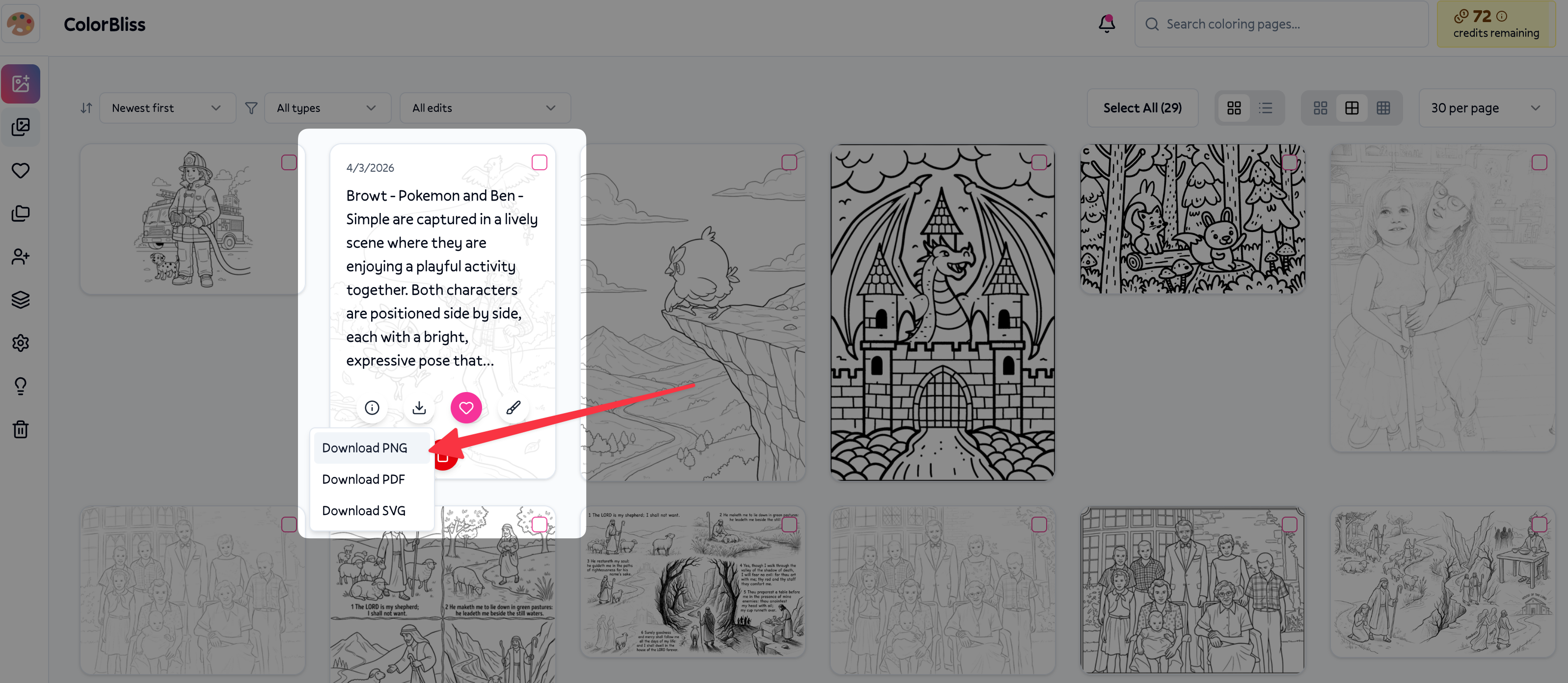Select the dragon castle page checkbox
Image resolution: width=1568 pixels, height=683 pixels.
coord(1039,162)
